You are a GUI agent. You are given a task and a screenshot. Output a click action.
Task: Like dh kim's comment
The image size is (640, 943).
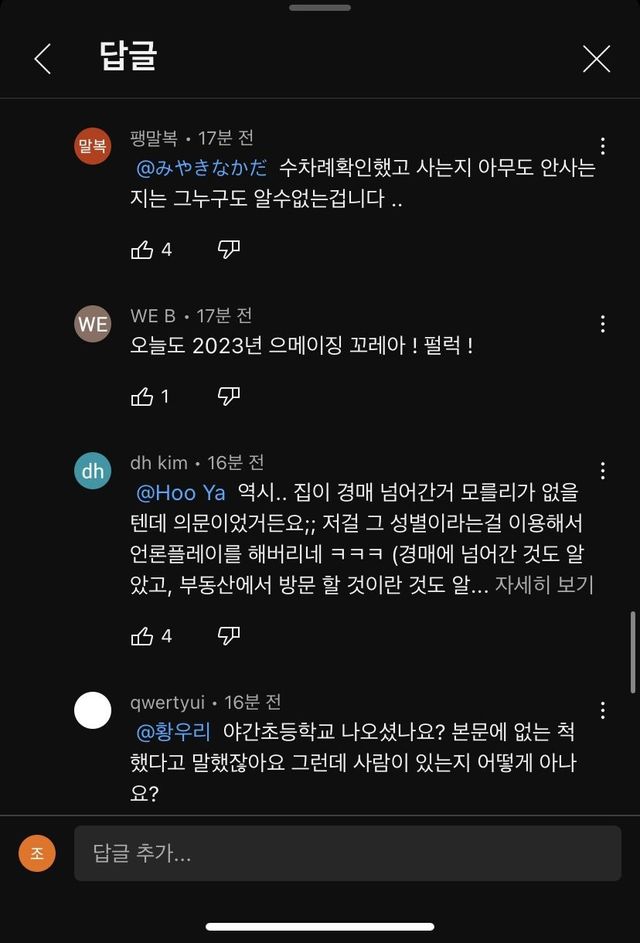tap(142, 636)
